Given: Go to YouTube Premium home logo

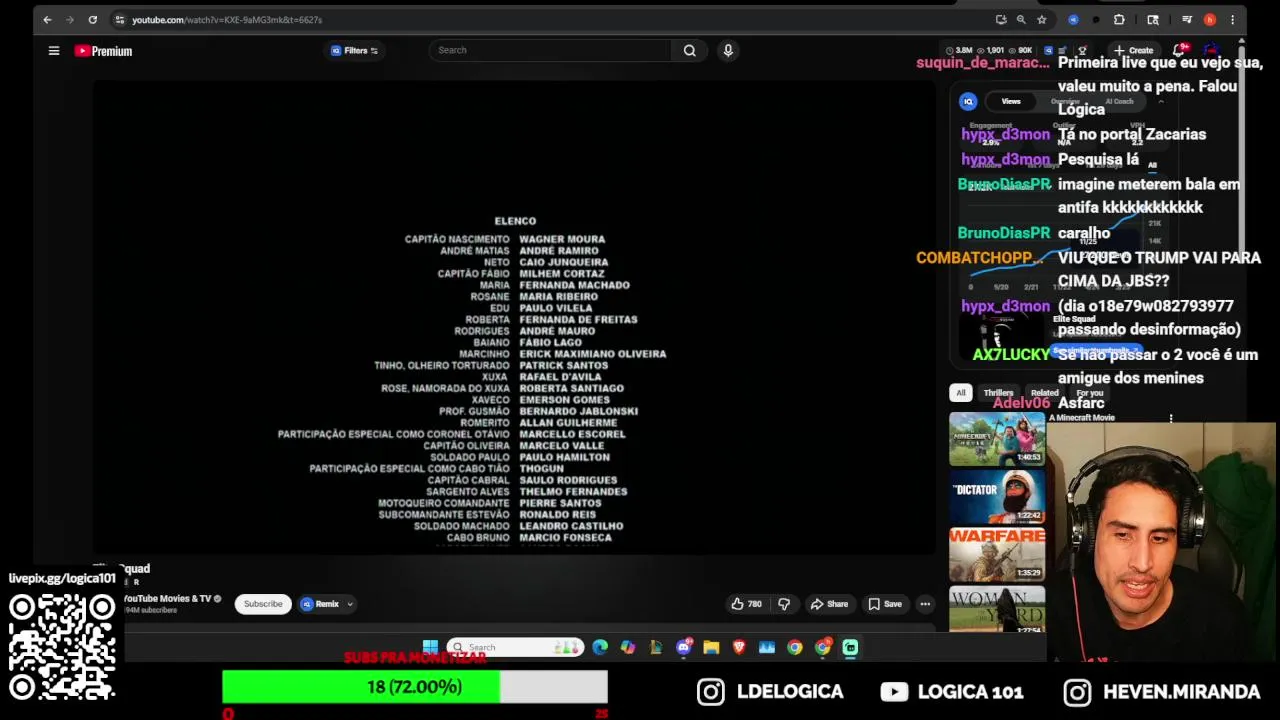Looking at the screenshot, I should [103, 51].
